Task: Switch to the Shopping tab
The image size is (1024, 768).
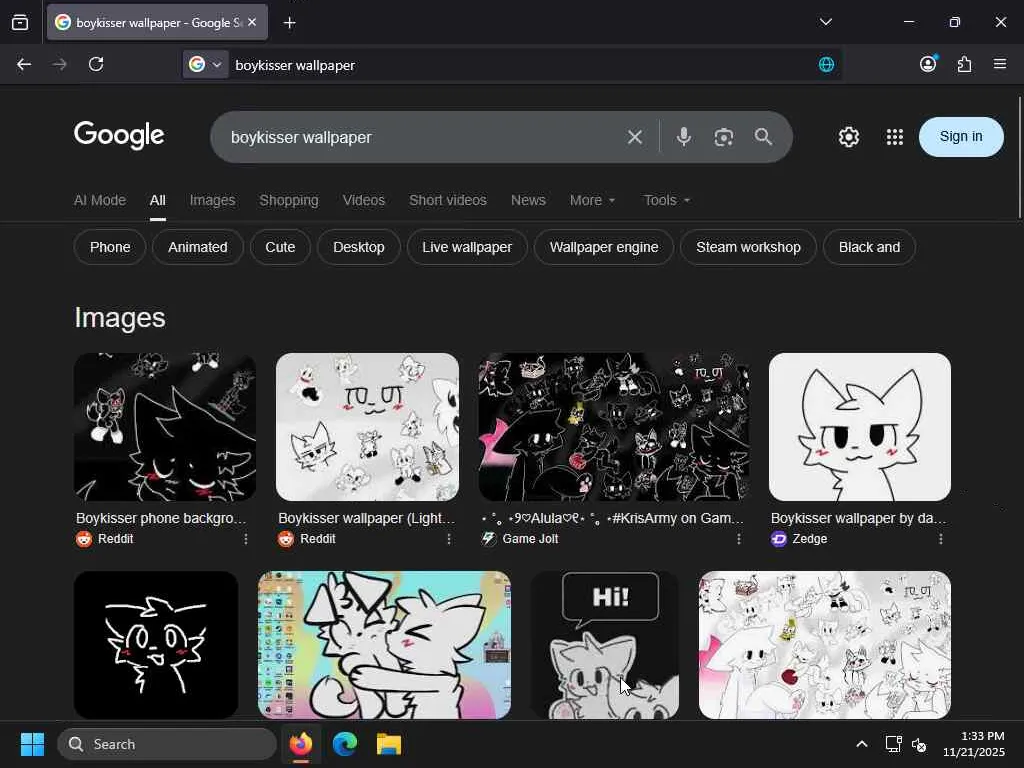Action: (289, 200)
